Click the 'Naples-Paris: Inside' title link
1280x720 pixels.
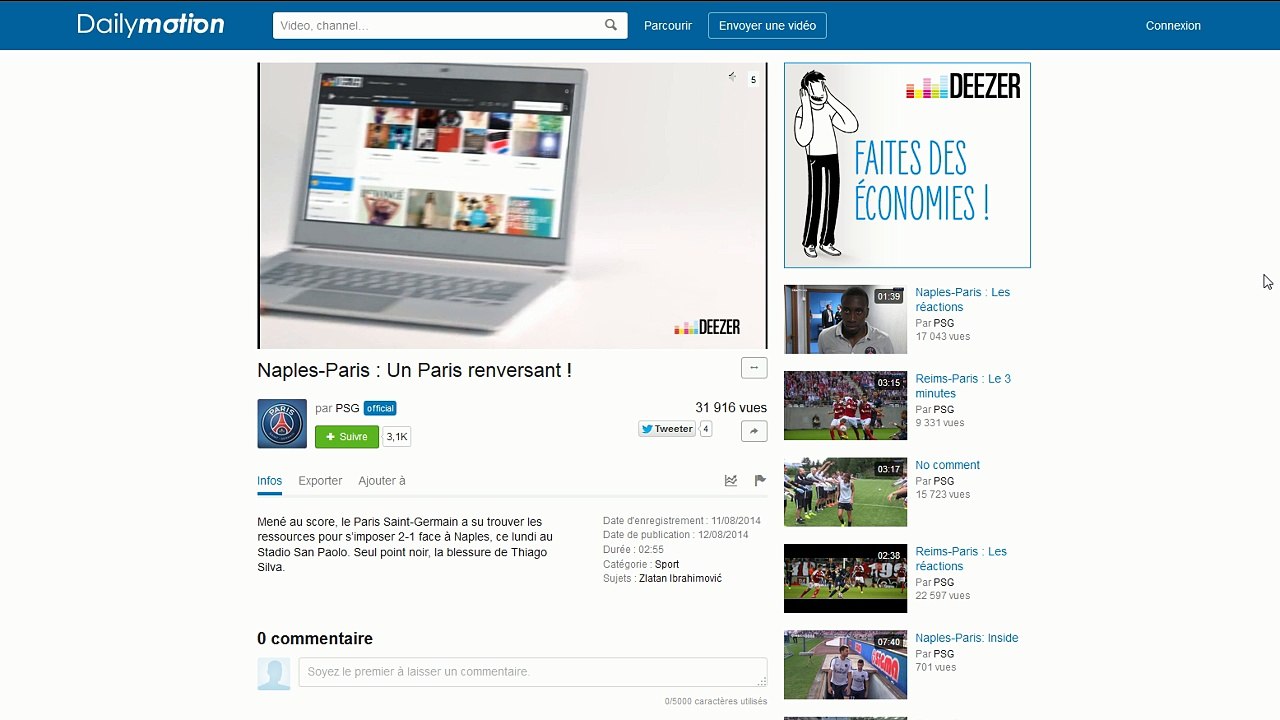[967, 638]
